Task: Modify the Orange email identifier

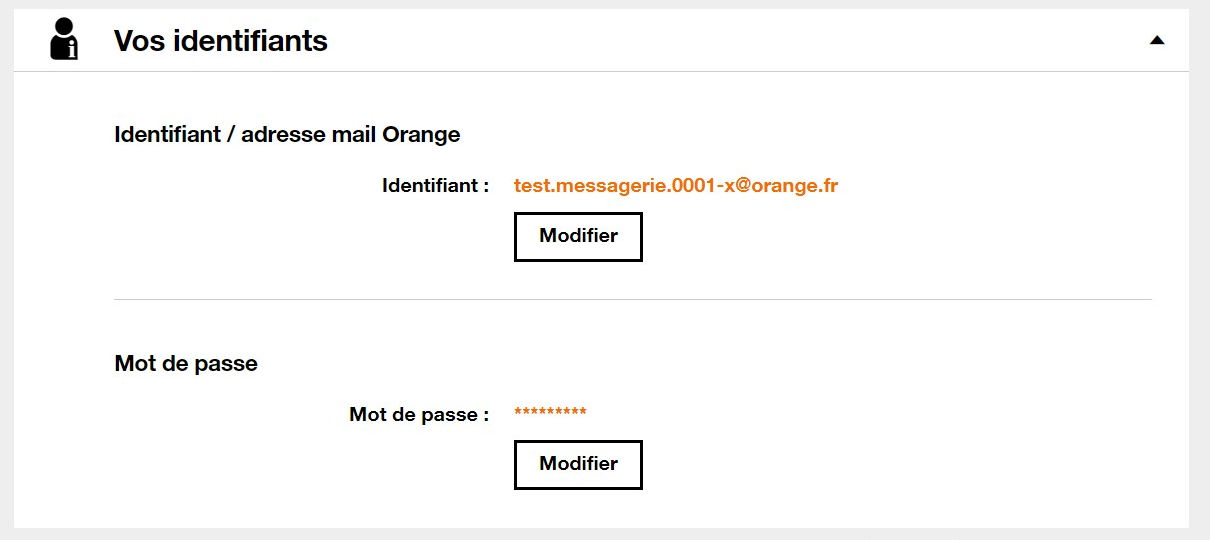Action: (x=578, y=237)
